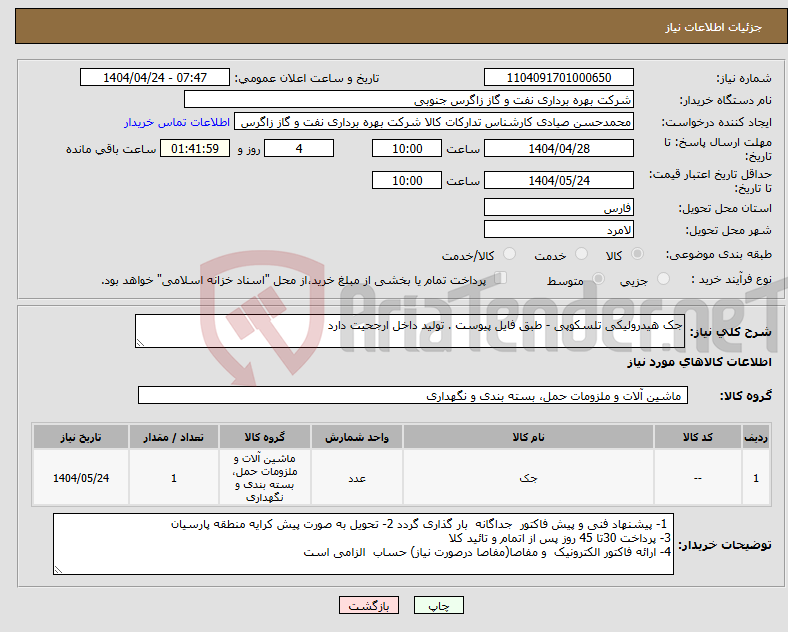Click the response deadline date 1404/04/28
This screenshot has height=632, width=788.
pyautogui.click(x=558, y=149)
